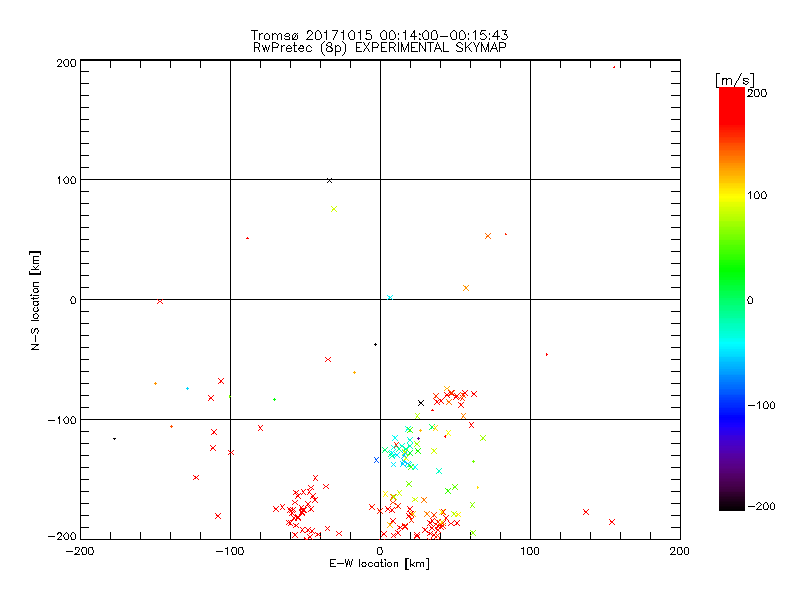Click the colorbar tick label '100'
Screen dimensions: 800x600
(x=759, y=195)
